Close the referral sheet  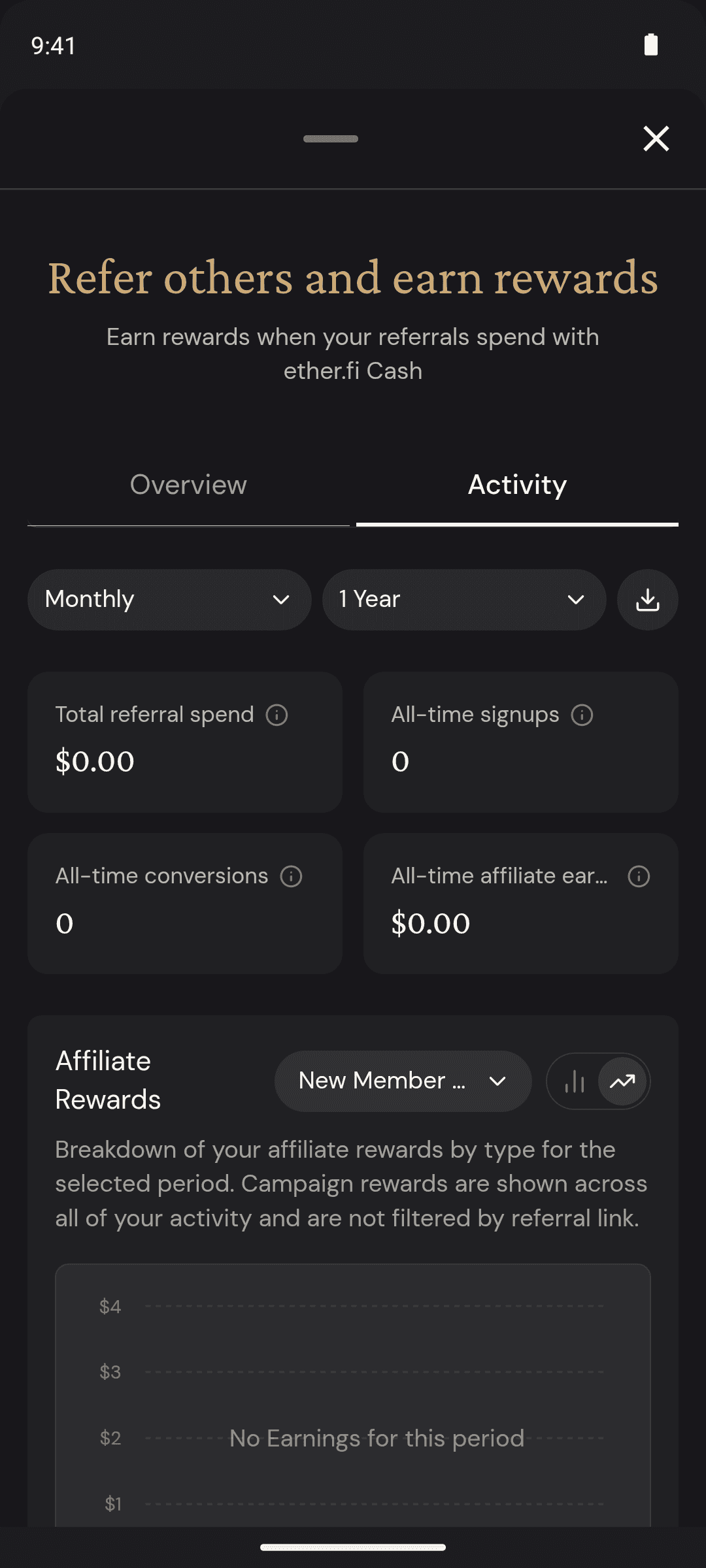coord(656,139)
